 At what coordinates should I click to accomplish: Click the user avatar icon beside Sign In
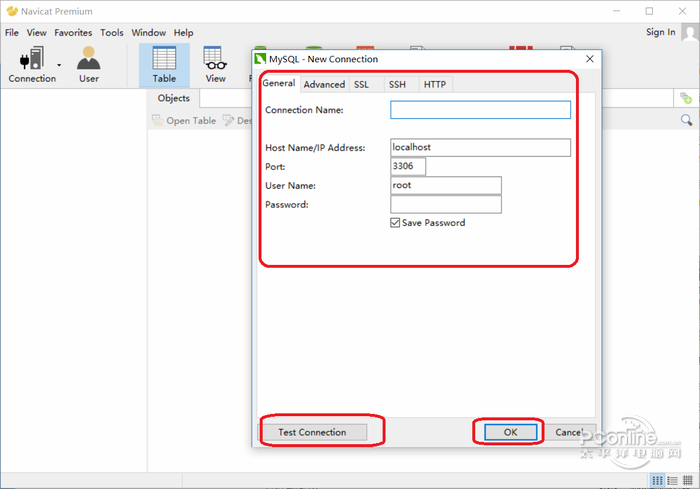pyautogui.click(x=690, y=32)
